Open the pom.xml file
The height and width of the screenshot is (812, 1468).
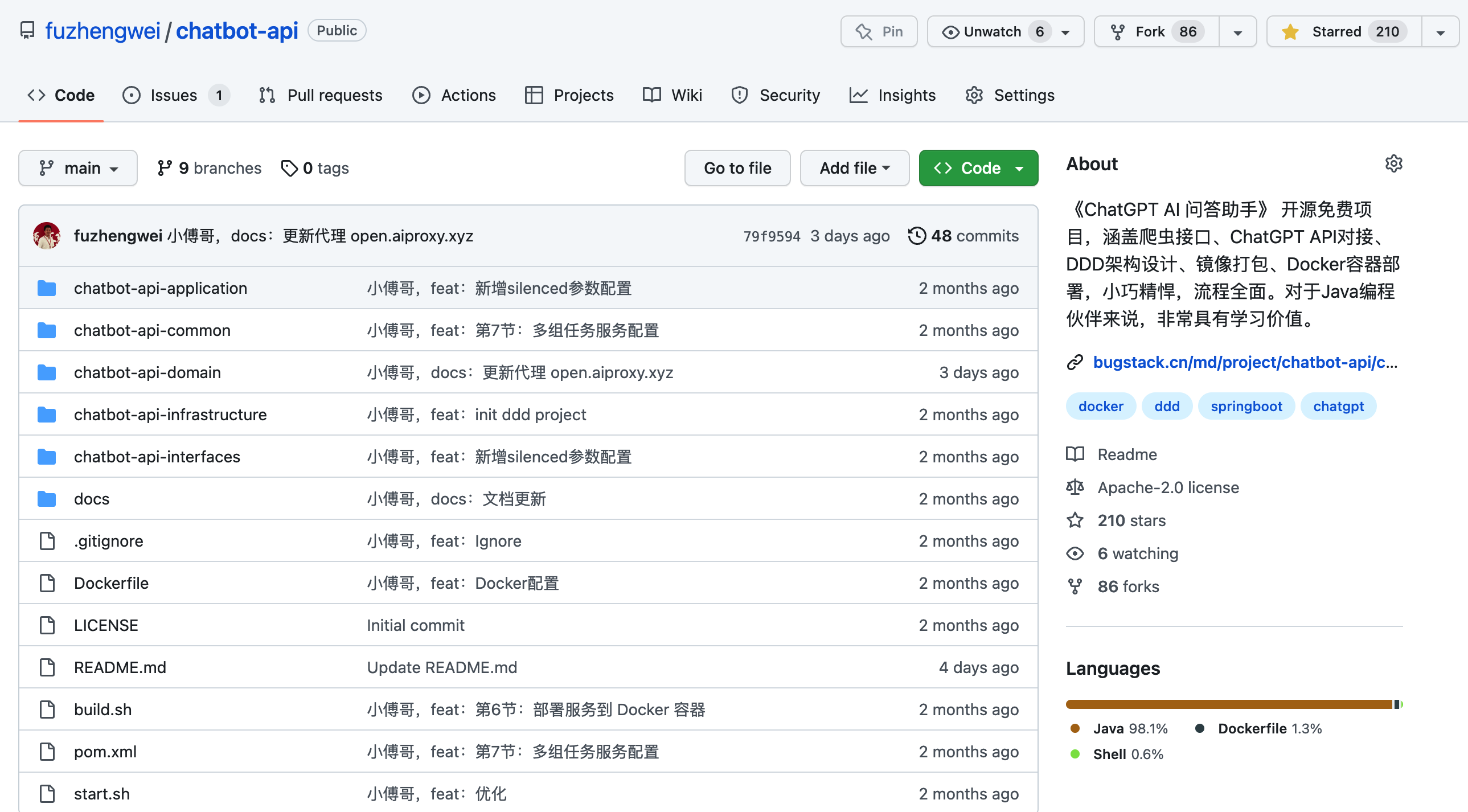(105, 752)
